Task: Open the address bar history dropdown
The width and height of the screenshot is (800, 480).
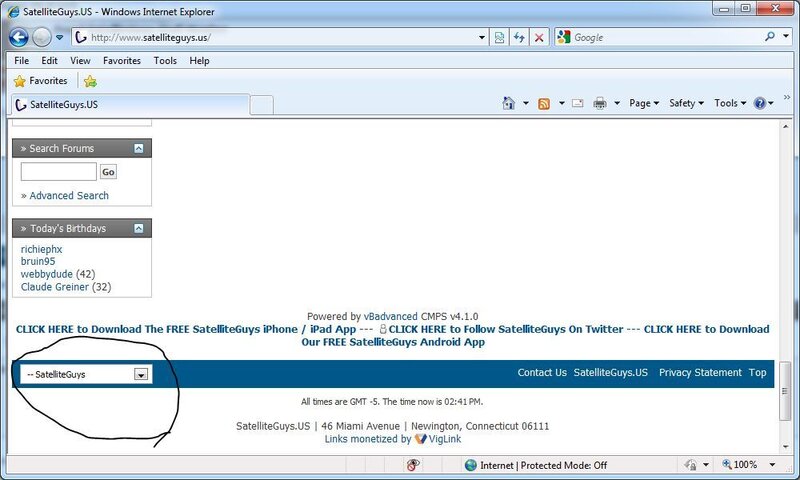Action: pos(481,37)
